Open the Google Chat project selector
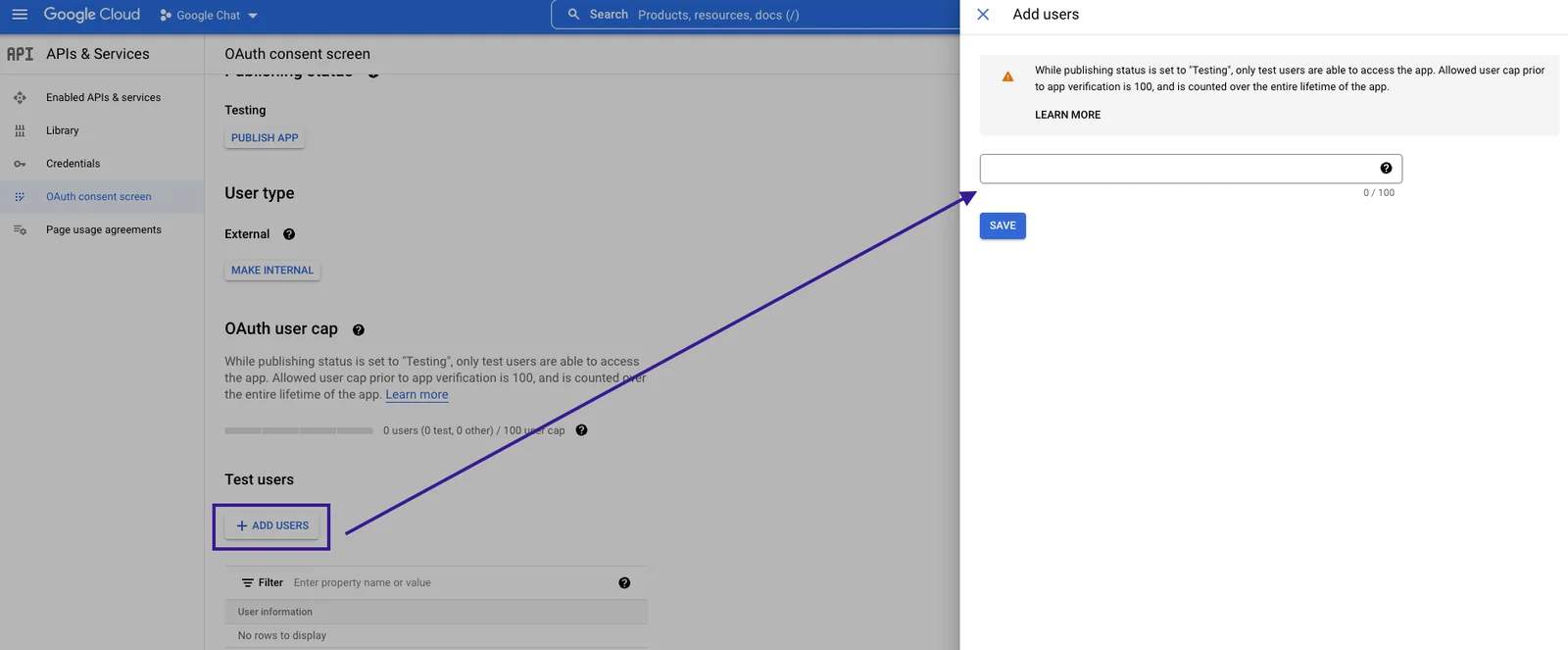 click(x=209, y=16)
